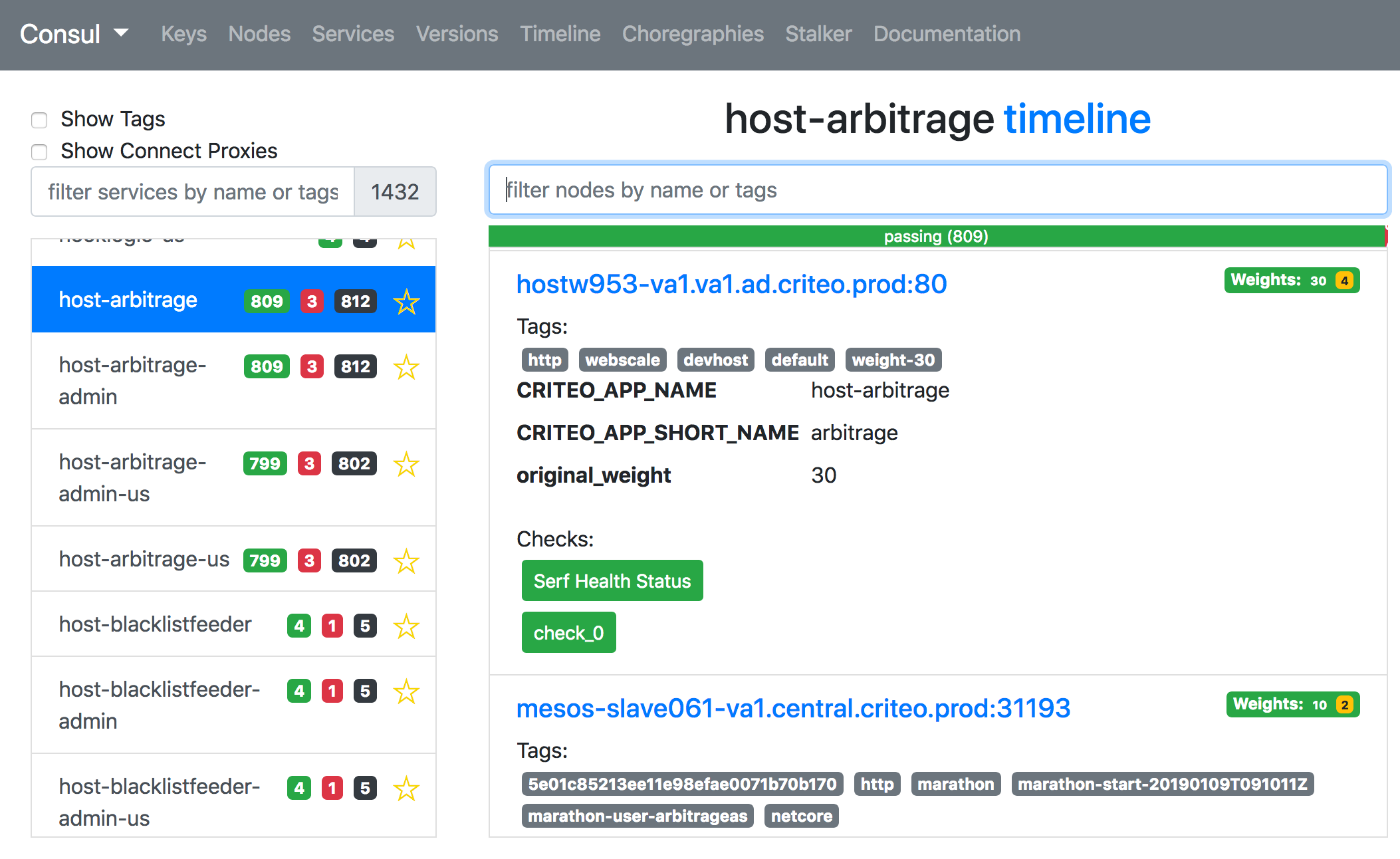
Task: Toggle the Show Tags checkbox
Action: pyautogui.click(x=38, y=118)
